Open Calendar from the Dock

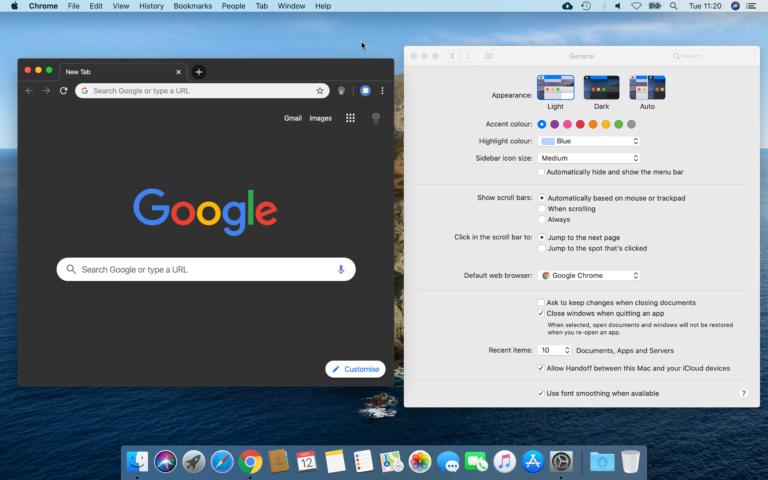point(307,461)
